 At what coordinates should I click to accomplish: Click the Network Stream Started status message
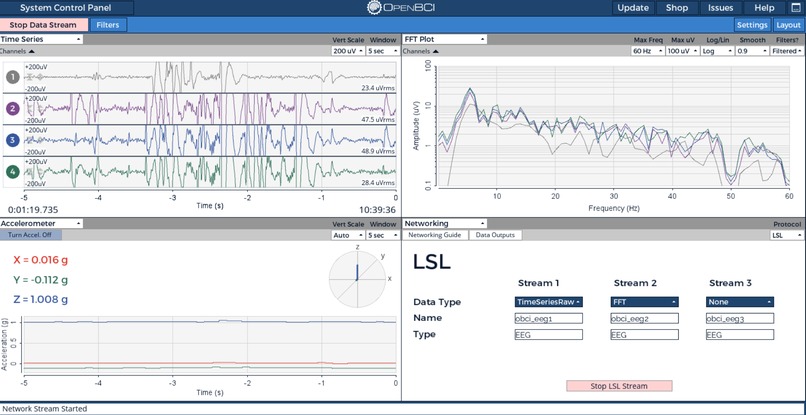[x=45, y=409]
